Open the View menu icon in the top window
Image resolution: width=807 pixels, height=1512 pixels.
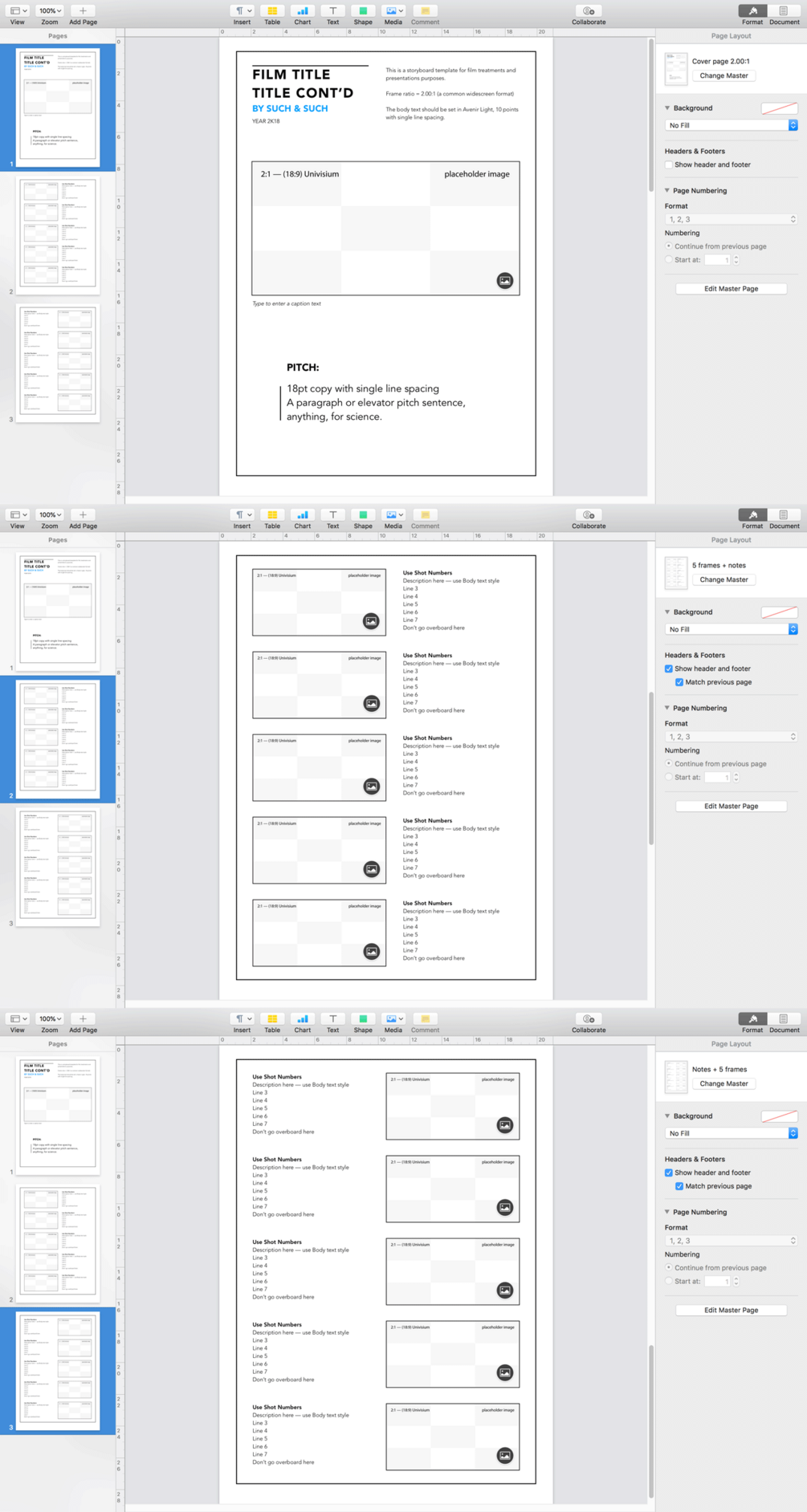pos(18,11)
